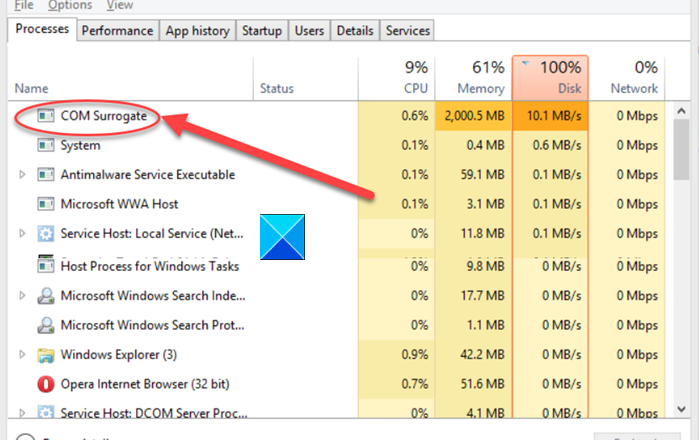Click the System process icon
This screenshot has width=699, height=440.
click(x=45, y=145)
